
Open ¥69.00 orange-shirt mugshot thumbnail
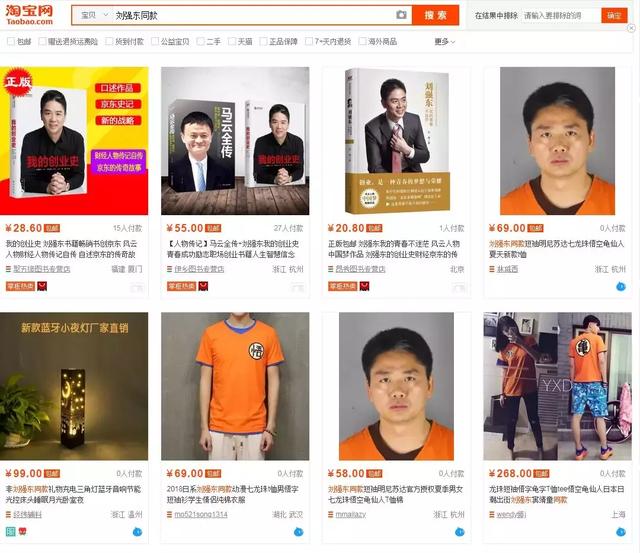[558, 141]
